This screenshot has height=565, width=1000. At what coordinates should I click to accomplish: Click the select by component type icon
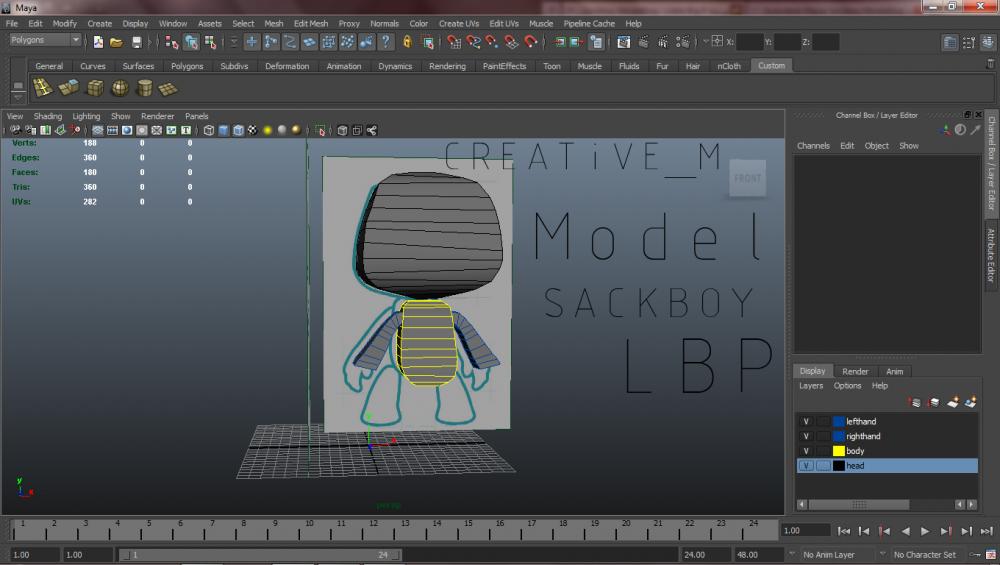pyautogui.click(x=210, y=42)
